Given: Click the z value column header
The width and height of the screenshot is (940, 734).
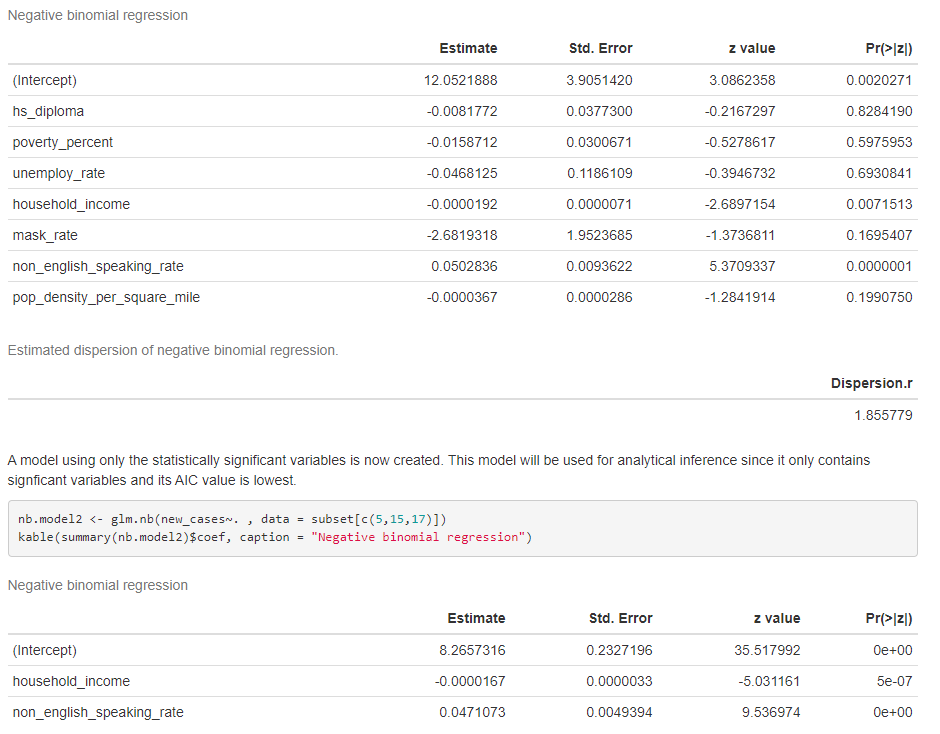Looking at the screenshot, I should click(x=751, y=48).
